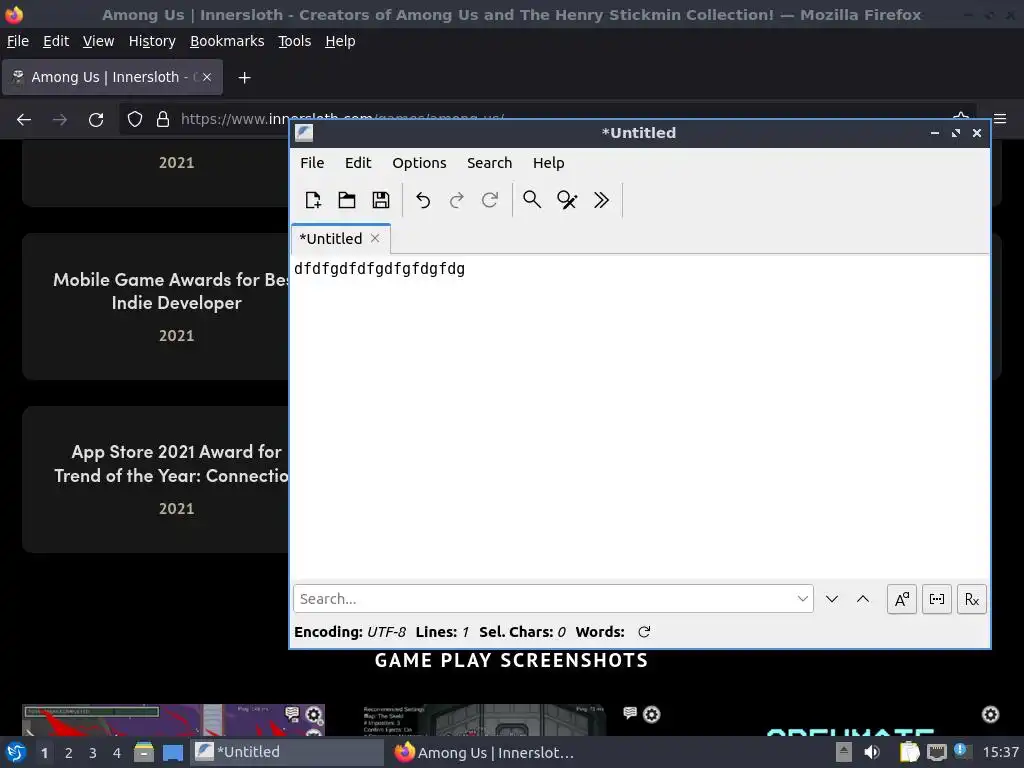Minimize the *Untitled editor window

coord(935,133)
